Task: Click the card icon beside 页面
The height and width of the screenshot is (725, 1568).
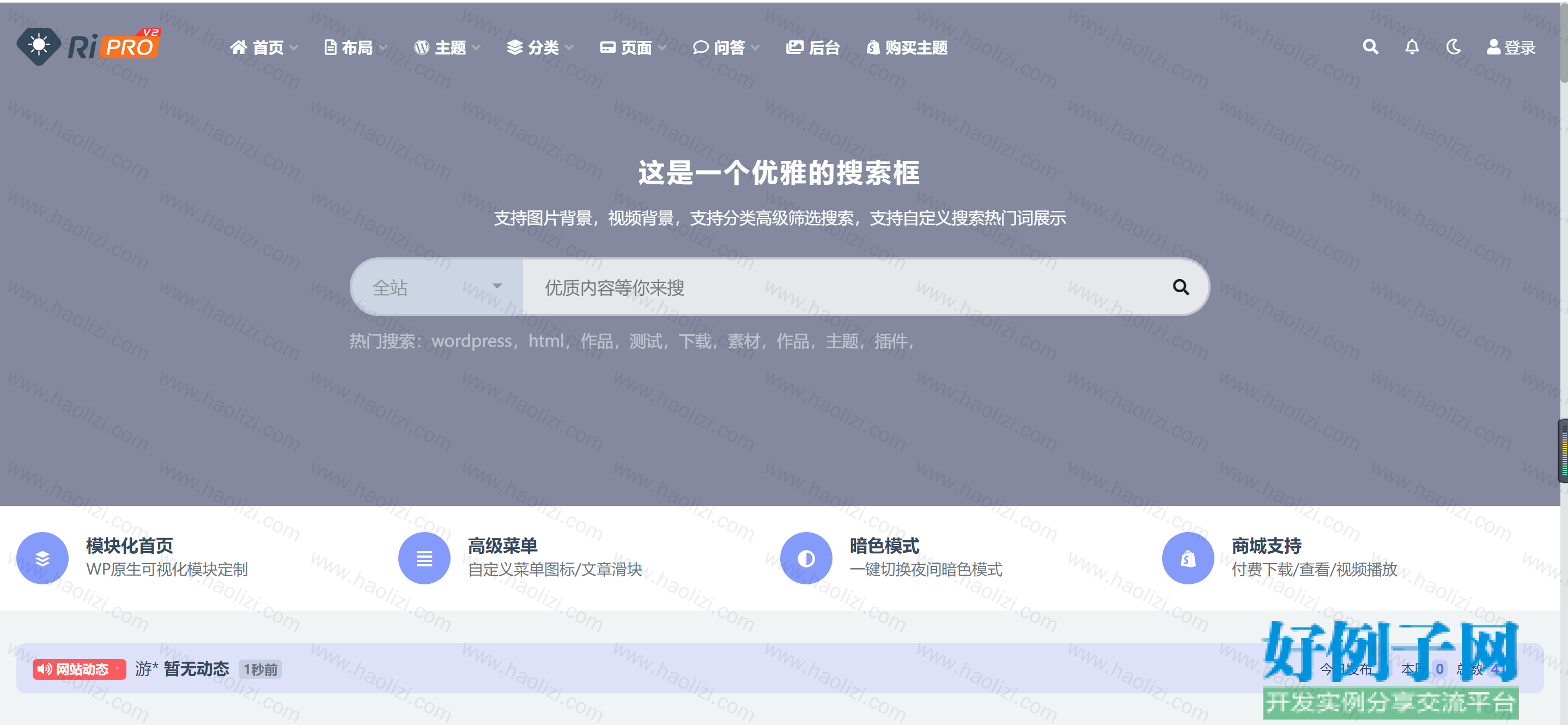Action: coord(607,47)
